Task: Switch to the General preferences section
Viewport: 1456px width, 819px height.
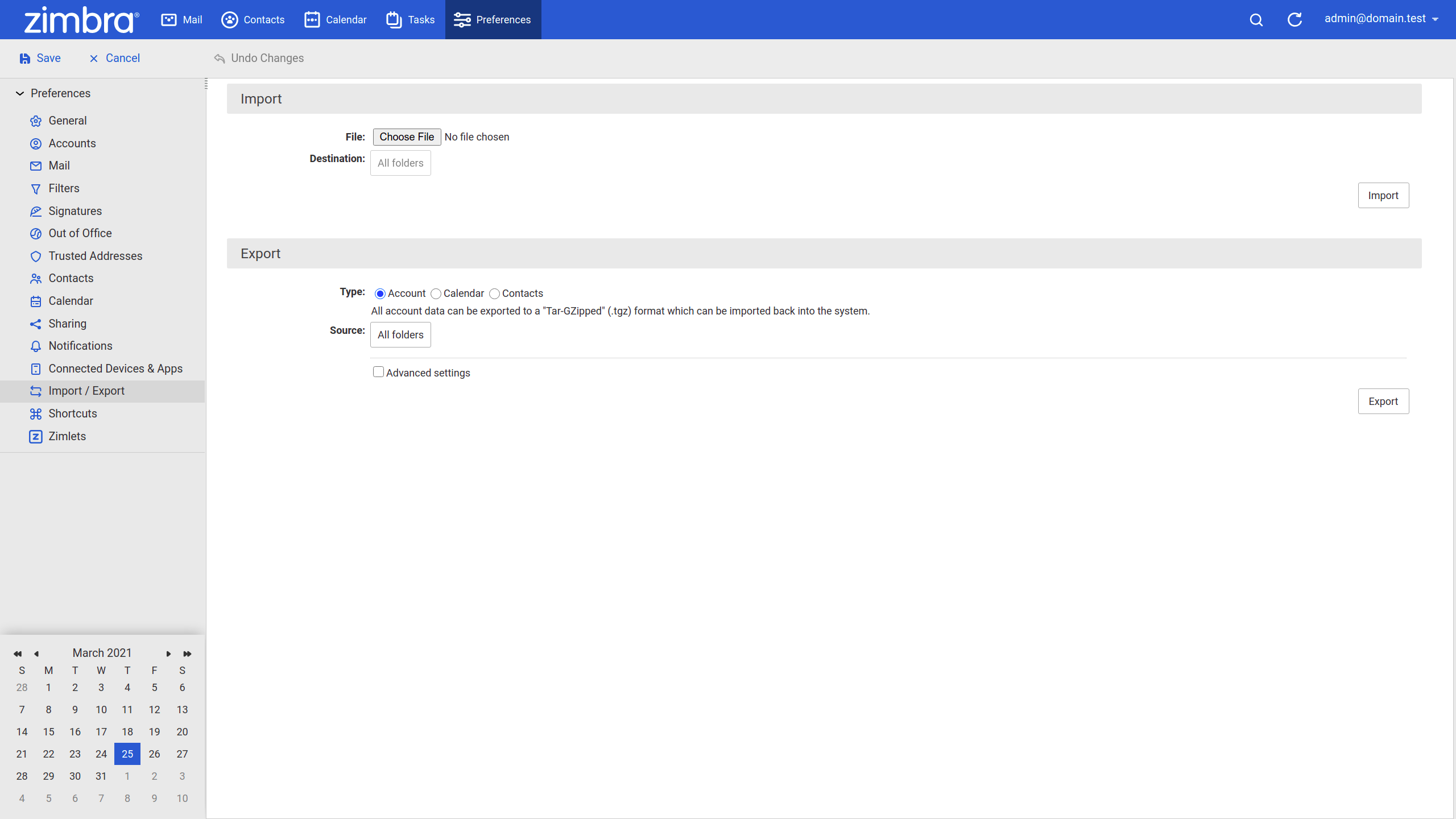Action: point(67,120)
